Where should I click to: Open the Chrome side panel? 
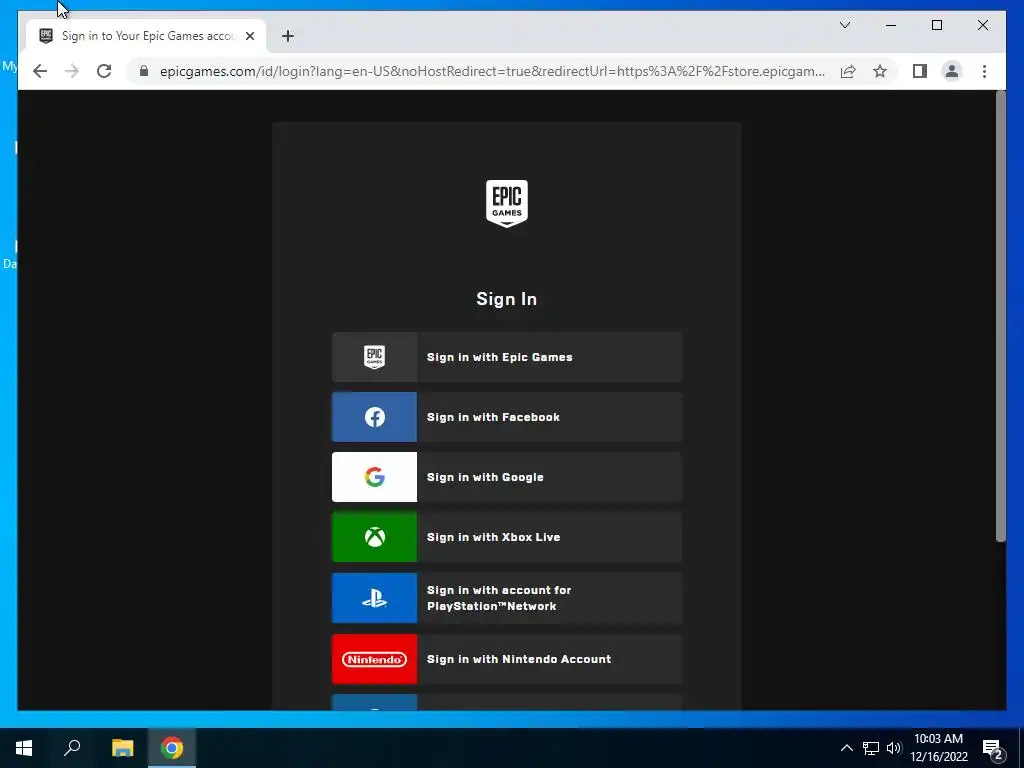coord(920,71)
